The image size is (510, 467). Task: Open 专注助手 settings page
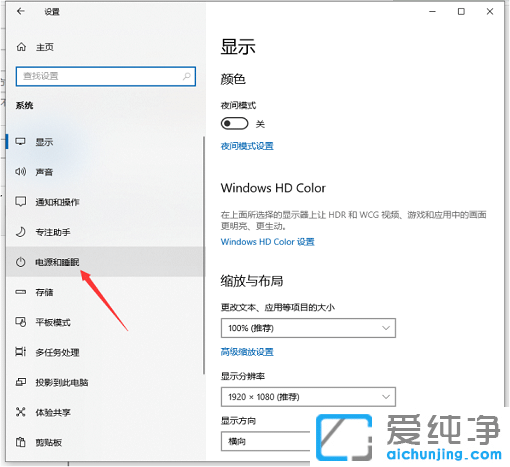[x=105, y=232]
